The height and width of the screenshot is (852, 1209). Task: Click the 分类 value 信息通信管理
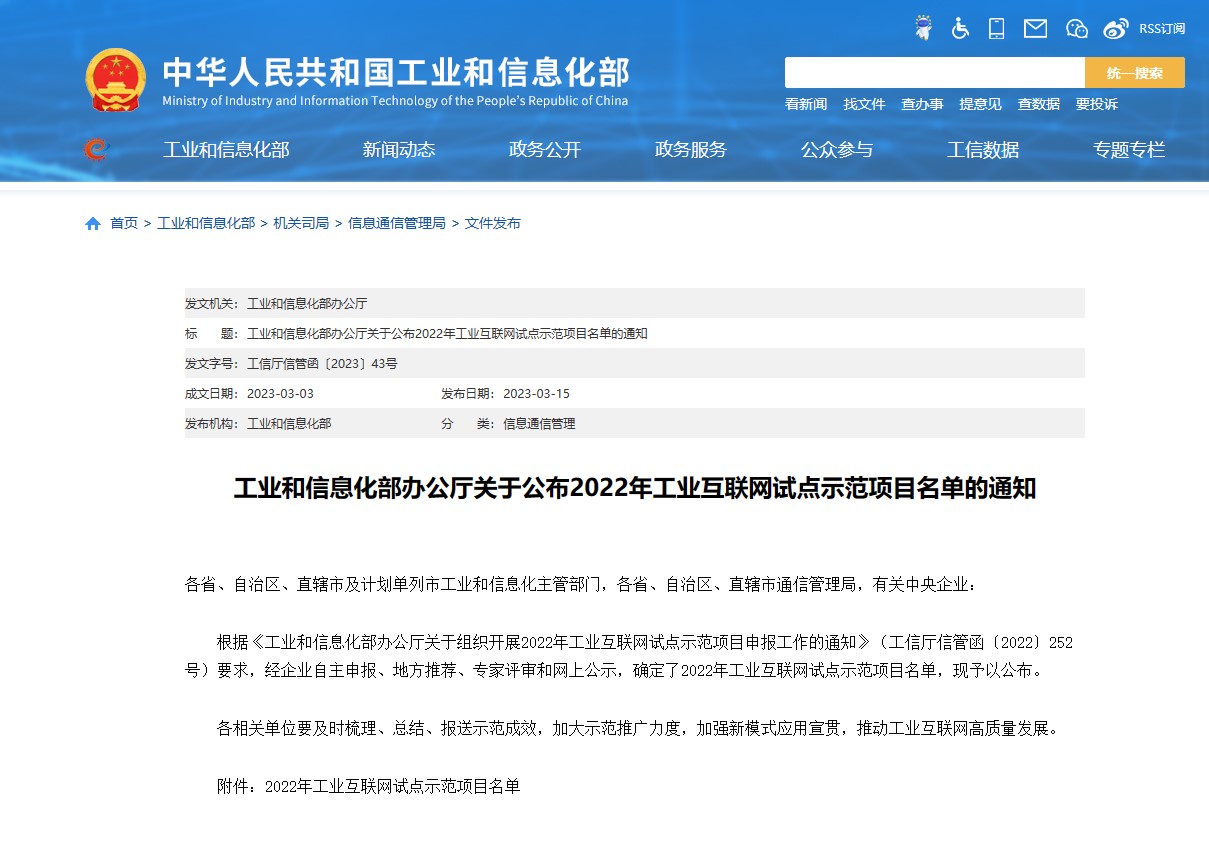click(539, 423)
